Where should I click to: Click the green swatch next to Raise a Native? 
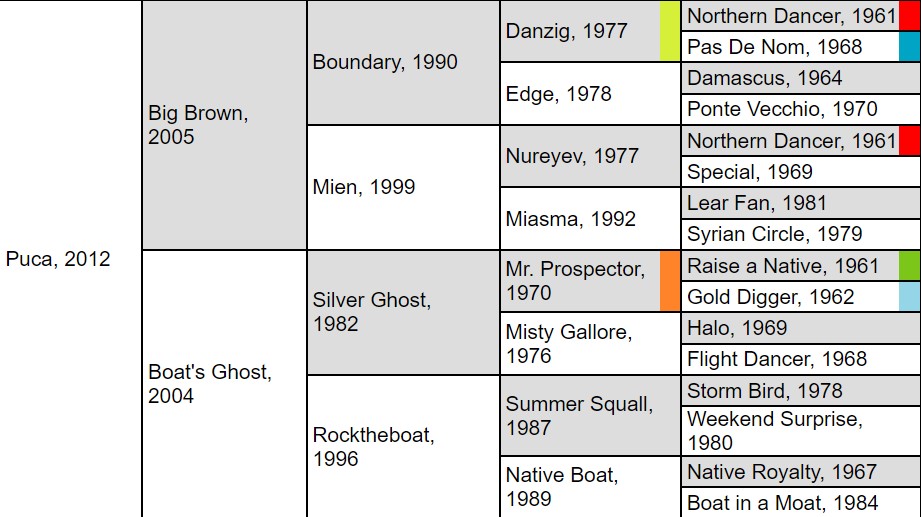click(910, 266)
